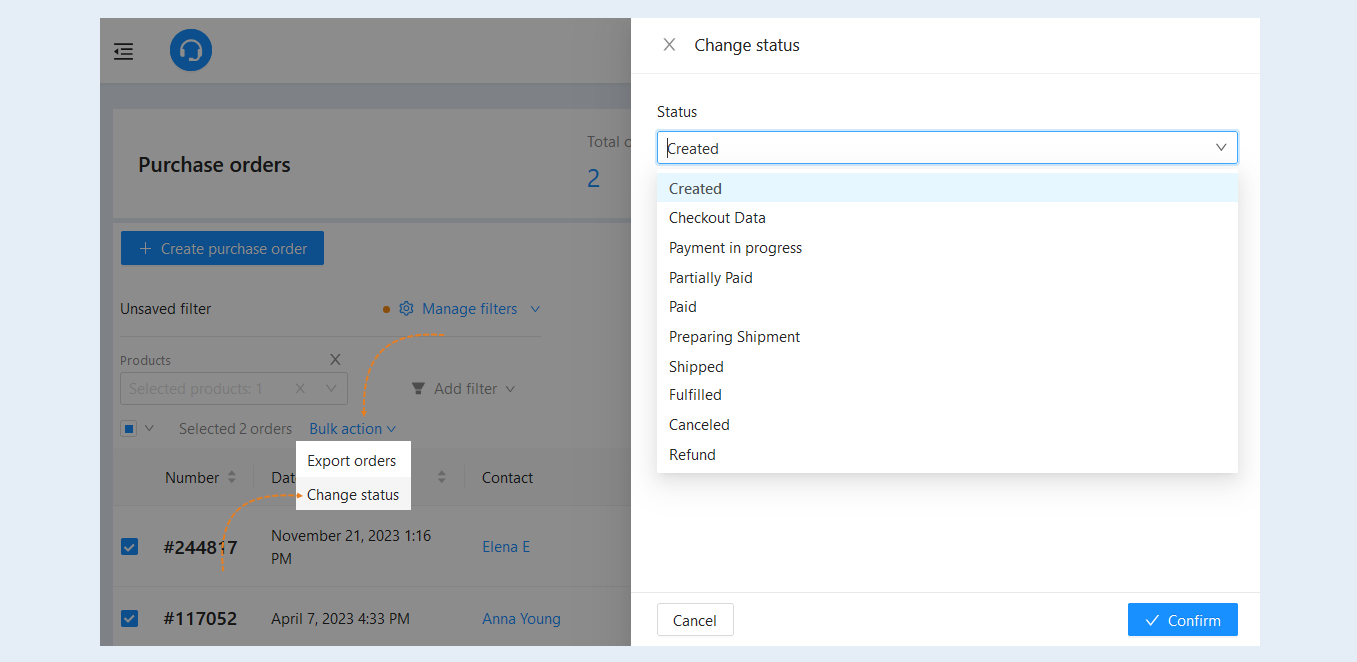Image resolution: width=1357 pixels, height=662 pixels.
Task: Click the plus icon in Create purchase order
Action: click(x=146, y=249)
